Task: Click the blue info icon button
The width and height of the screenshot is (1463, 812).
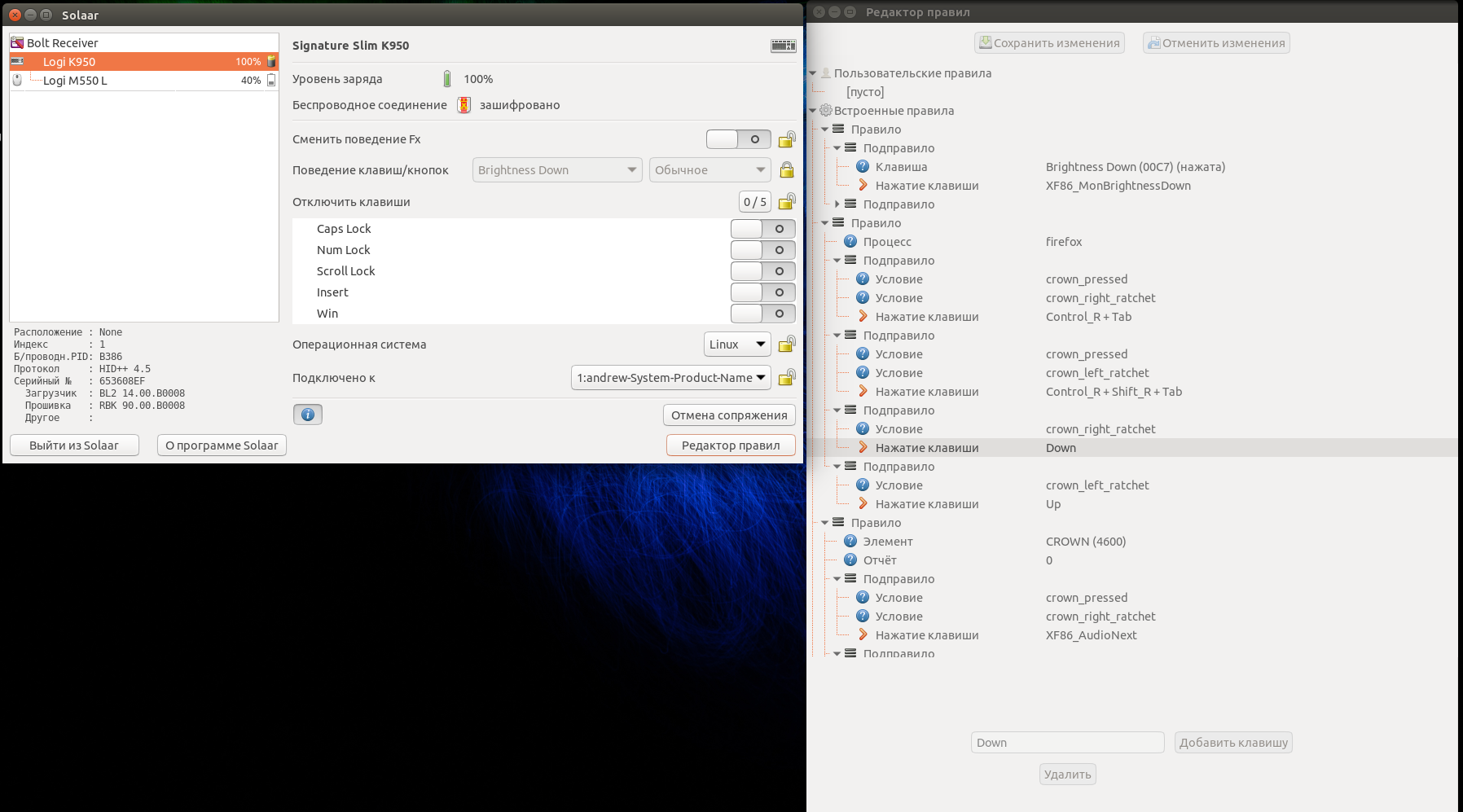Action: point(308,415)
